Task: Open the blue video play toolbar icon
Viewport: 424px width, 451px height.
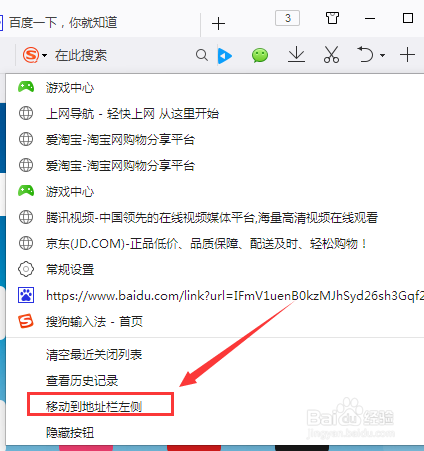Action: point(225,56)
